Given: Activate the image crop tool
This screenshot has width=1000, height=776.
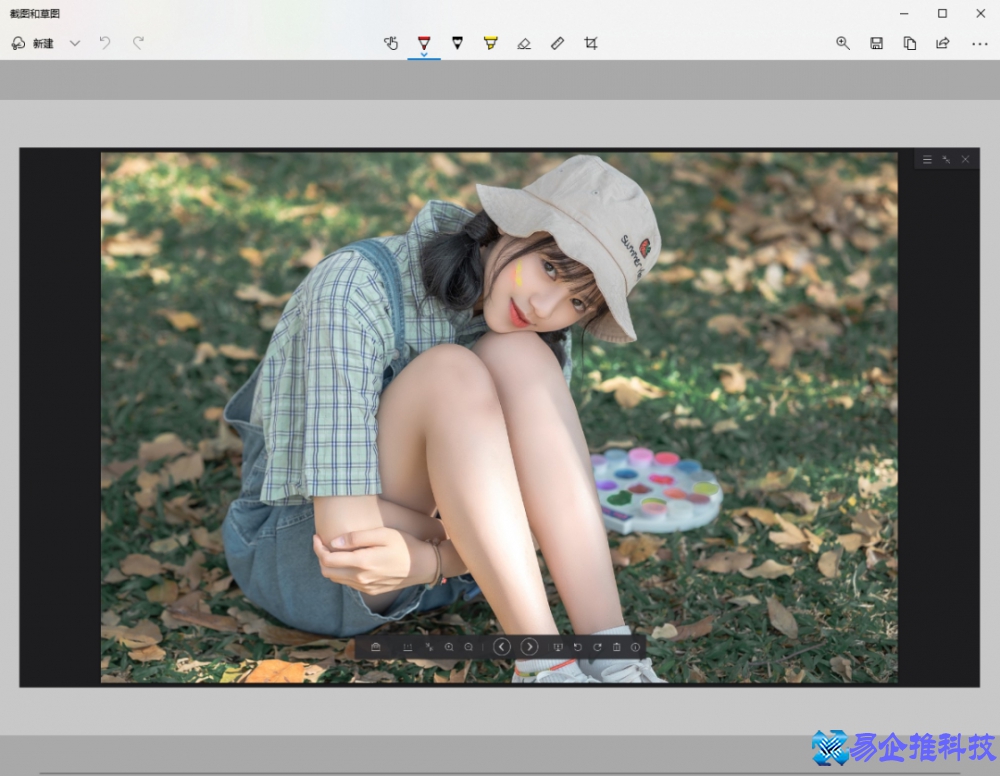Looking at the screenshot, I should [591, 43].
